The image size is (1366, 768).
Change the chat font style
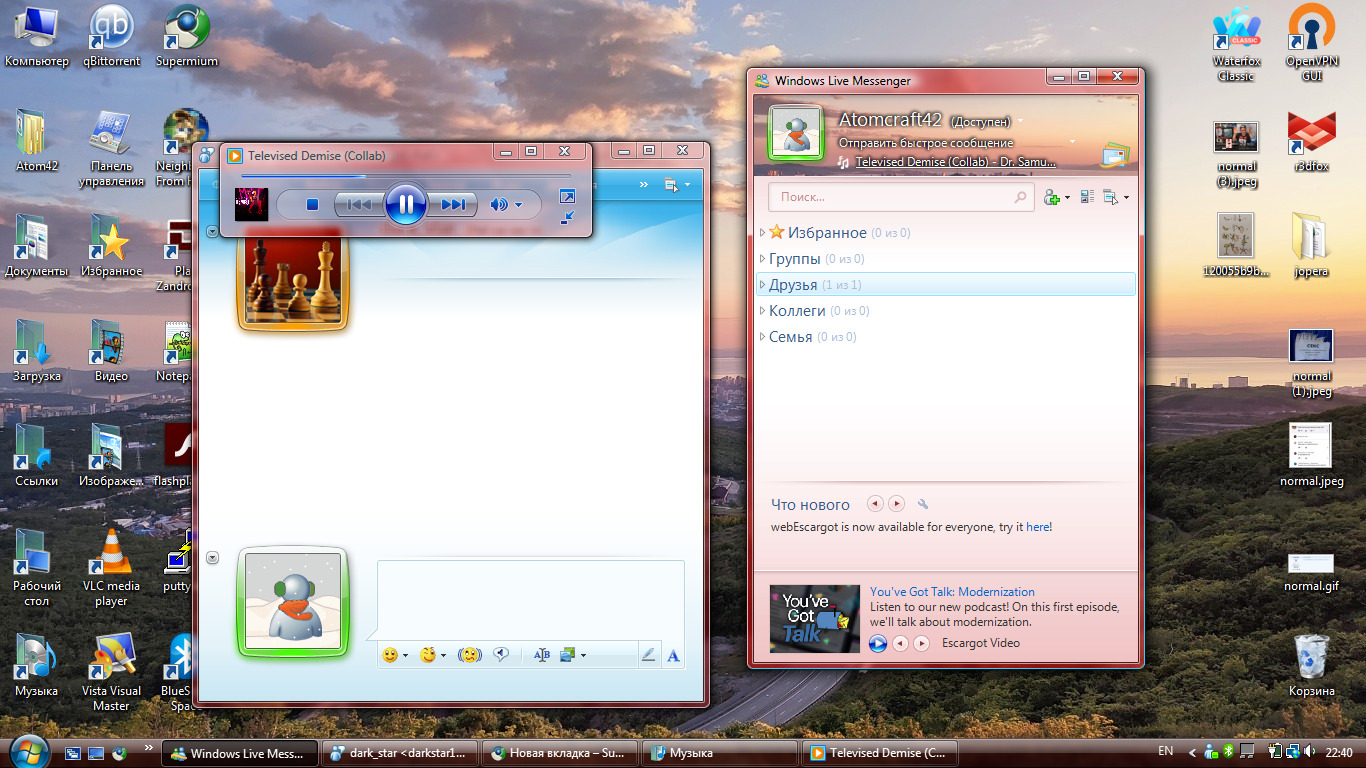point(542,655)
